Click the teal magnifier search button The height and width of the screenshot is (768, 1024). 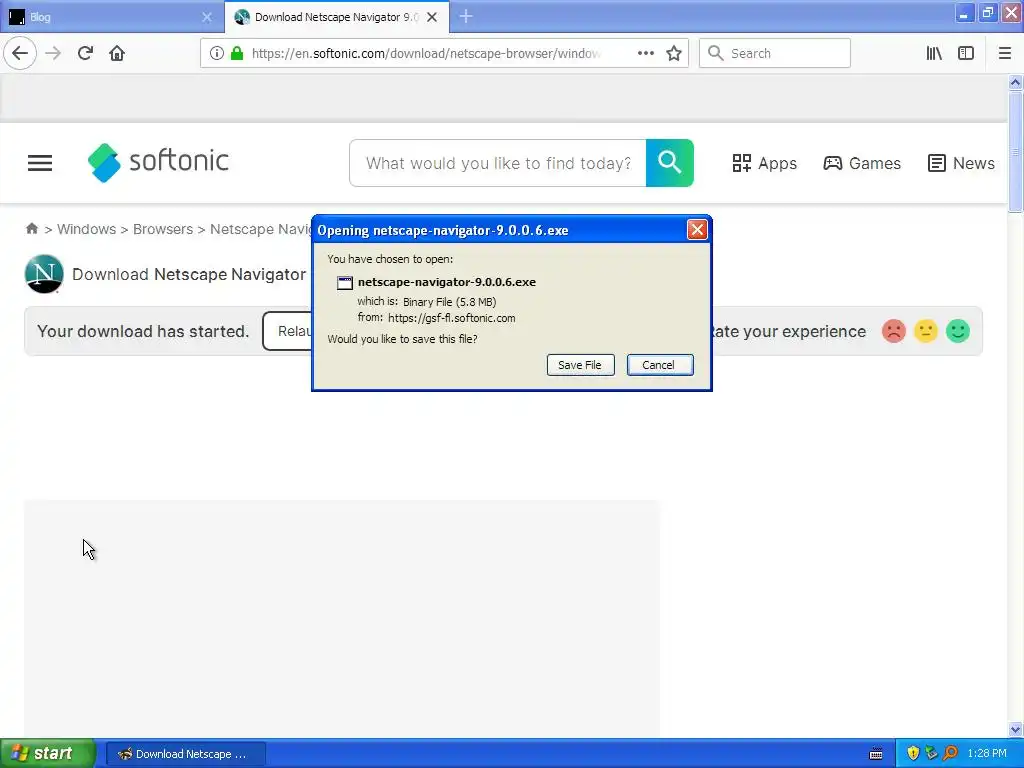coord(669,163)
